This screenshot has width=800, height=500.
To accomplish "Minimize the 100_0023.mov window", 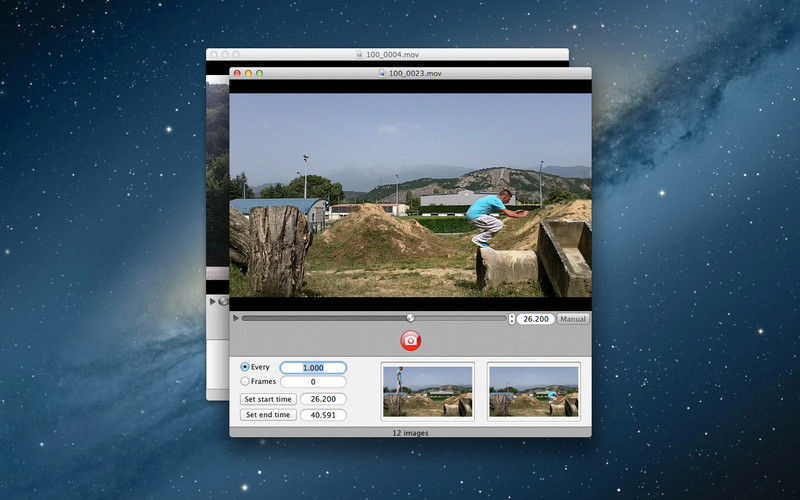I will pos(248,73).
